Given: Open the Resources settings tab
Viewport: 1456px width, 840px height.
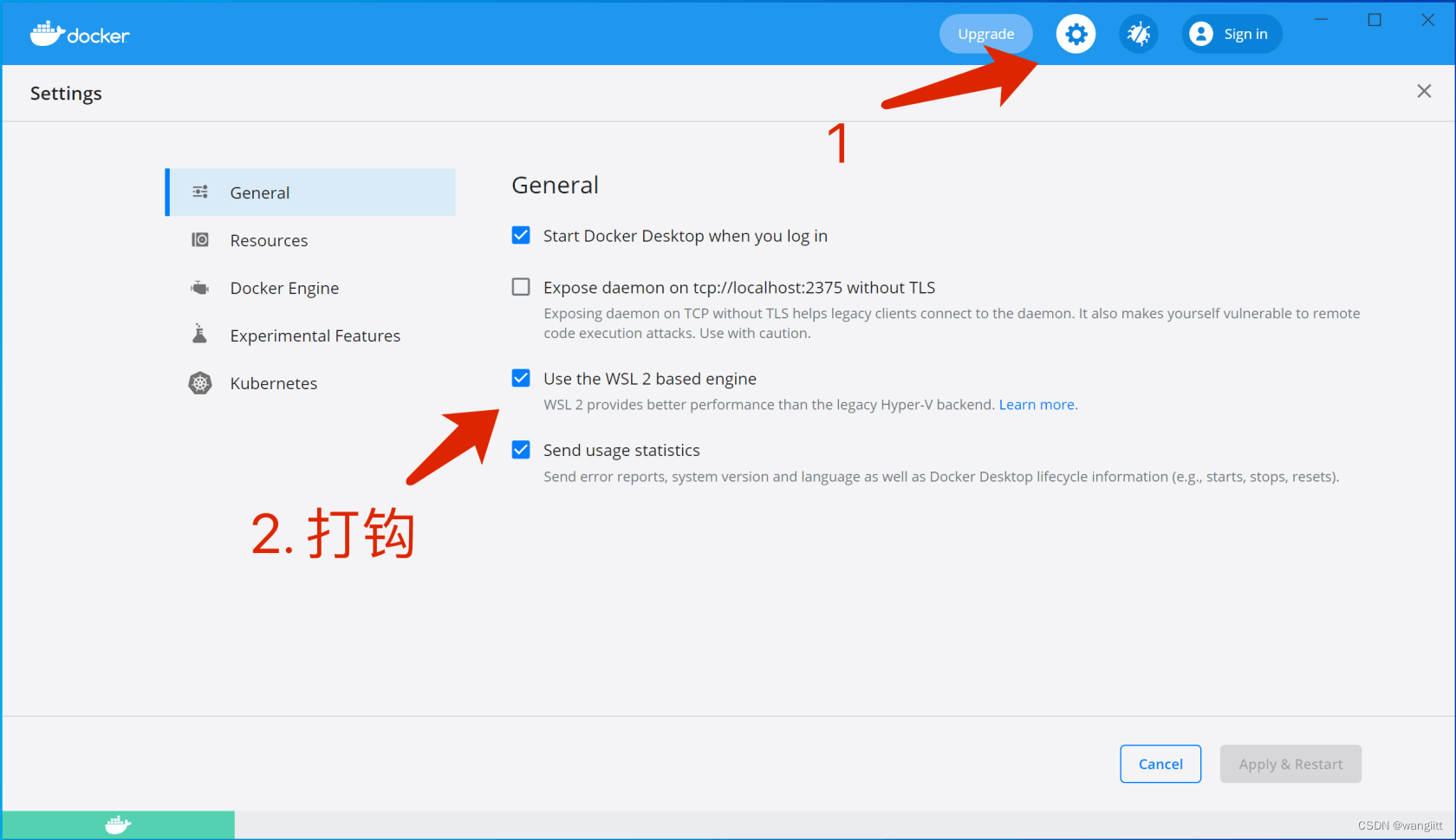Looking at the screenshot, I should click(x=310, y=240).
